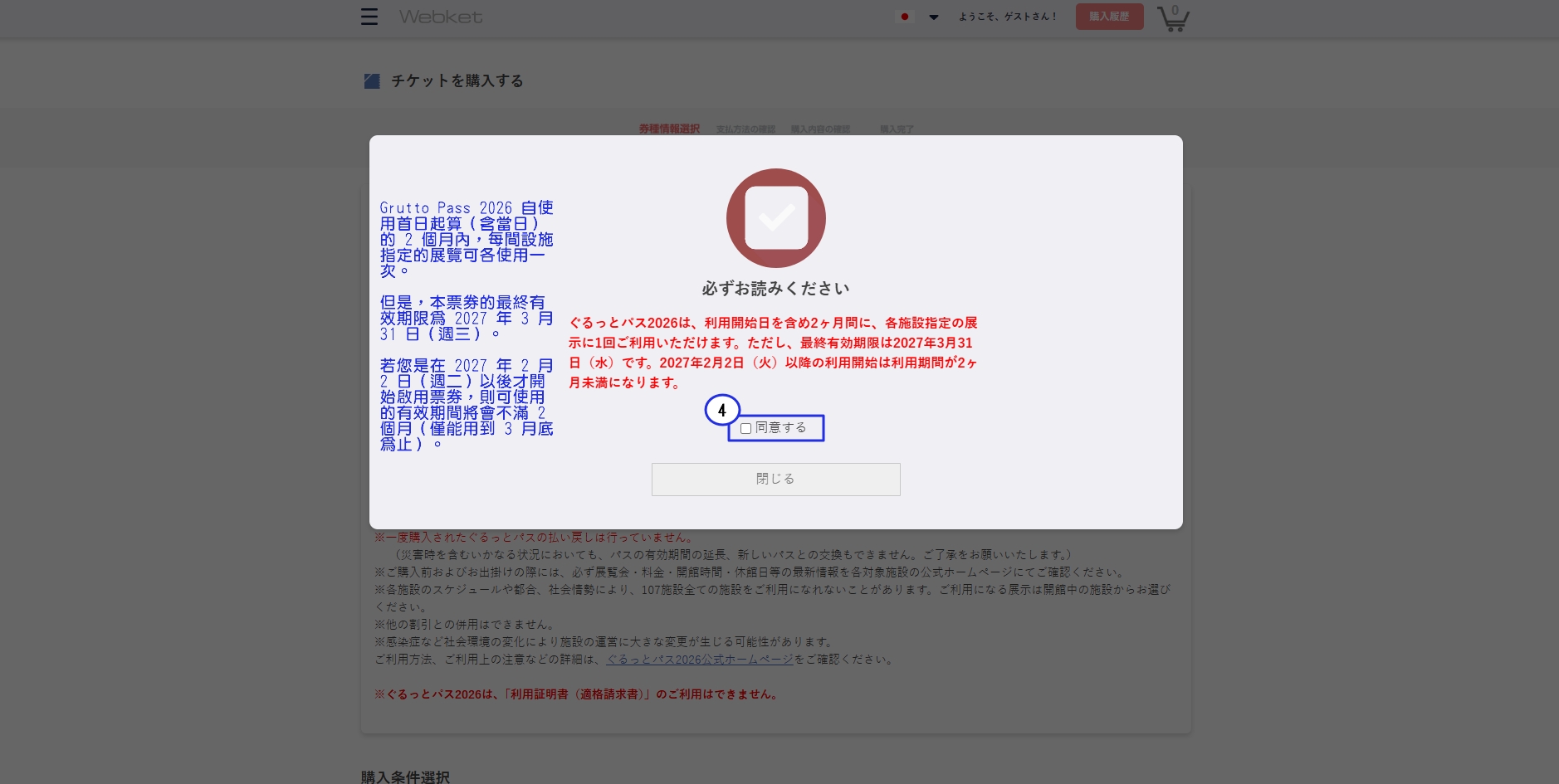This screenshot has width=1559, height=784.
Task: Click the red notice starting ぐるっとパス2026は、利用開始日
Action: click(x=774, y=353)
